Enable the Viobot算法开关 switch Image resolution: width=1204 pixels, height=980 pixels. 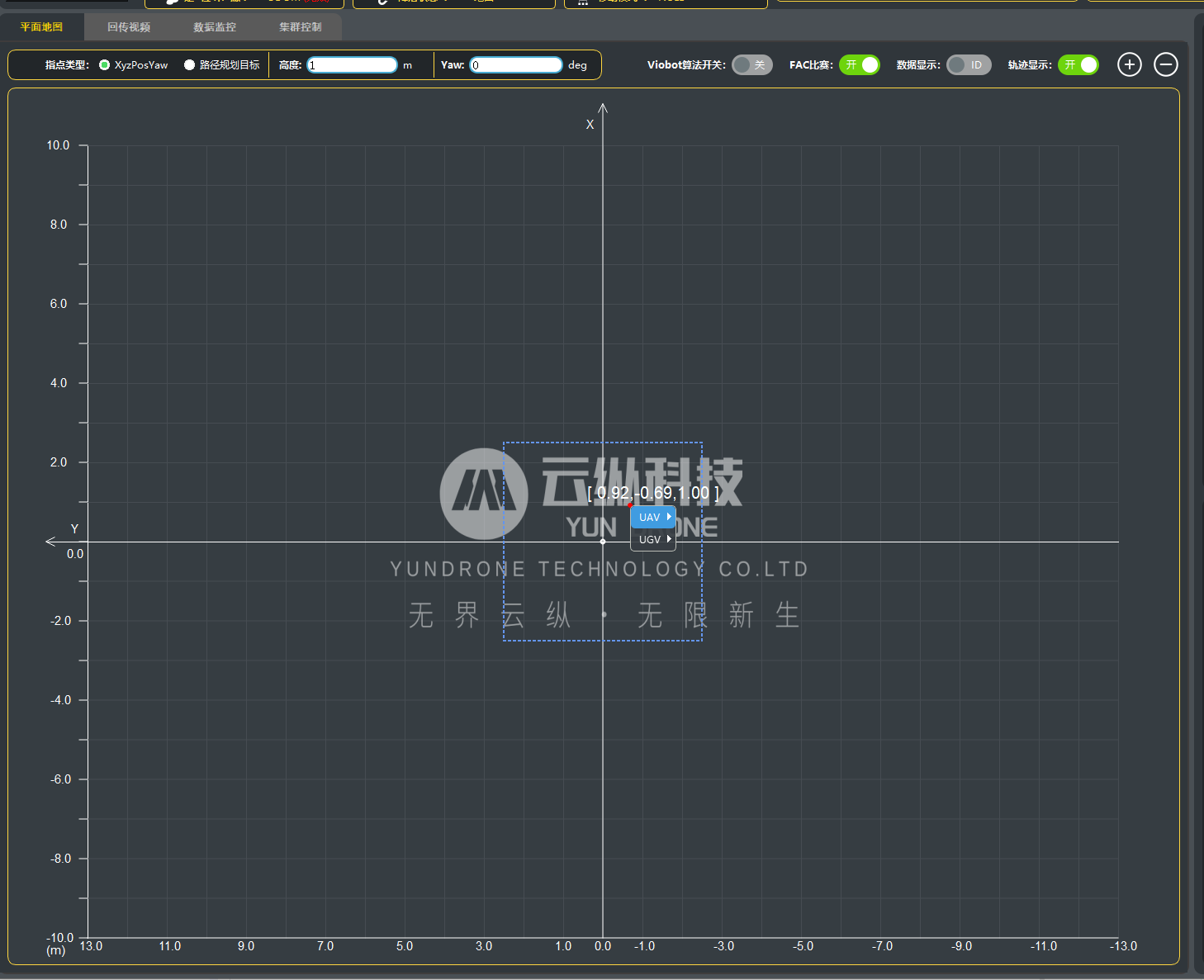tap(751, 65)
